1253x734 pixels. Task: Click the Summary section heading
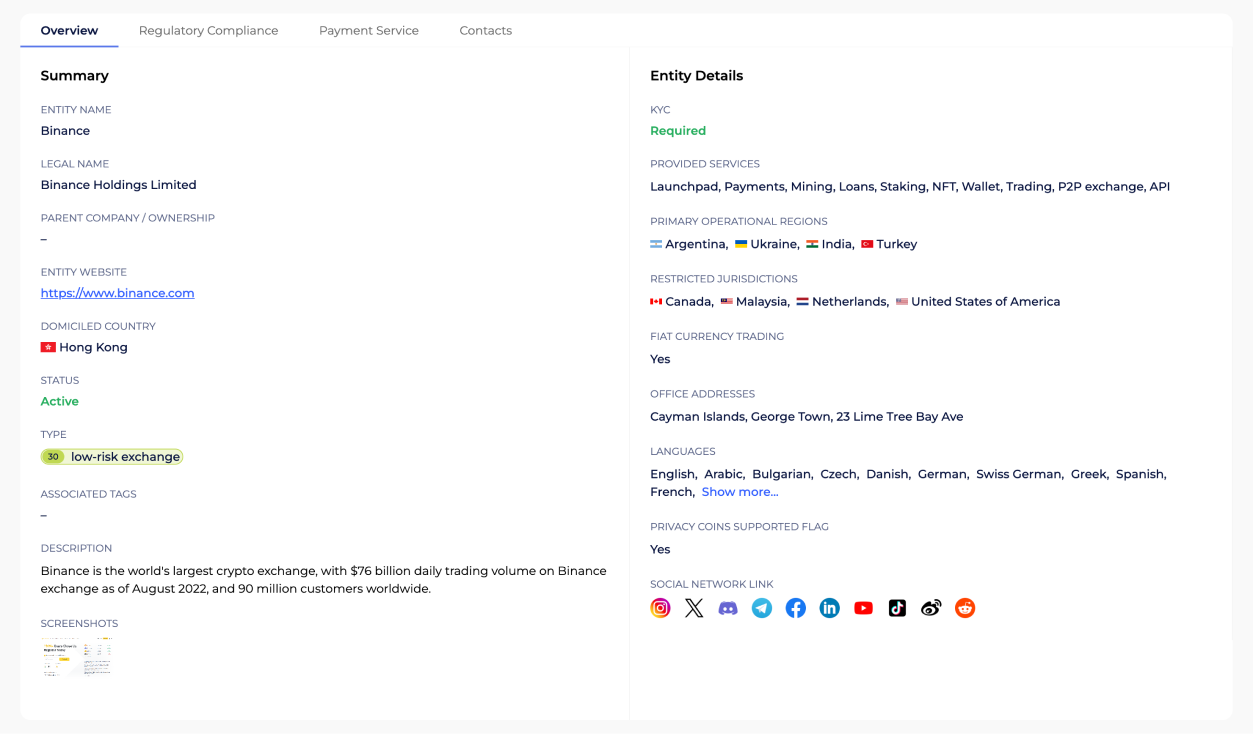pyautogui.click(x=75, y=76)
